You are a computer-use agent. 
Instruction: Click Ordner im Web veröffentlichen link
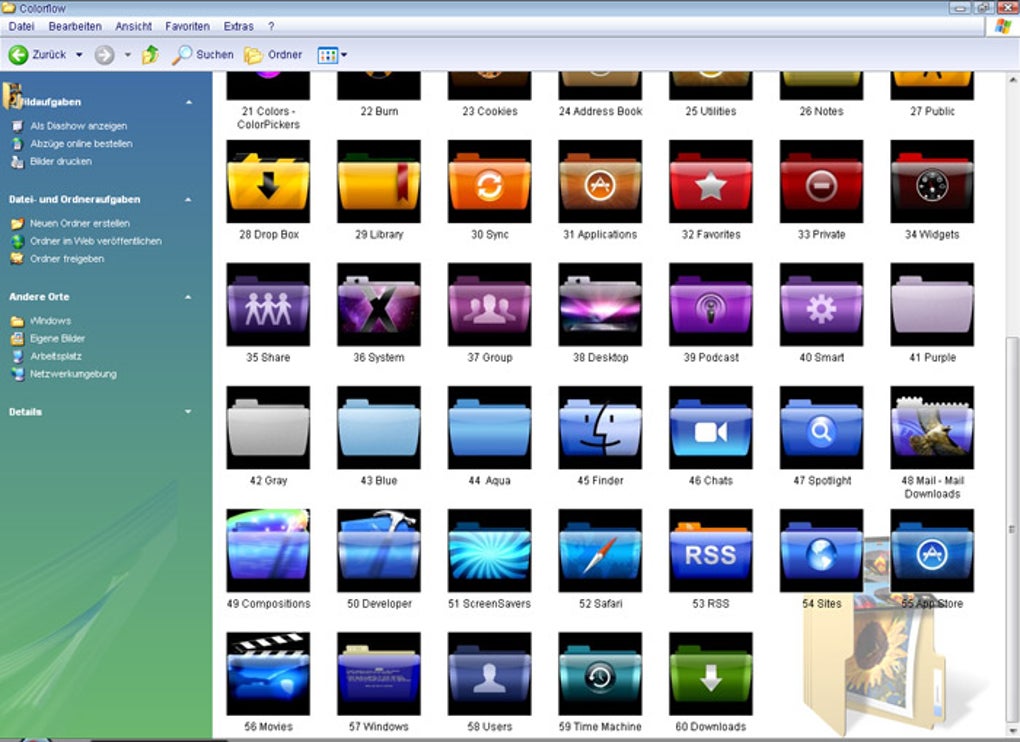tap(96, 241)
